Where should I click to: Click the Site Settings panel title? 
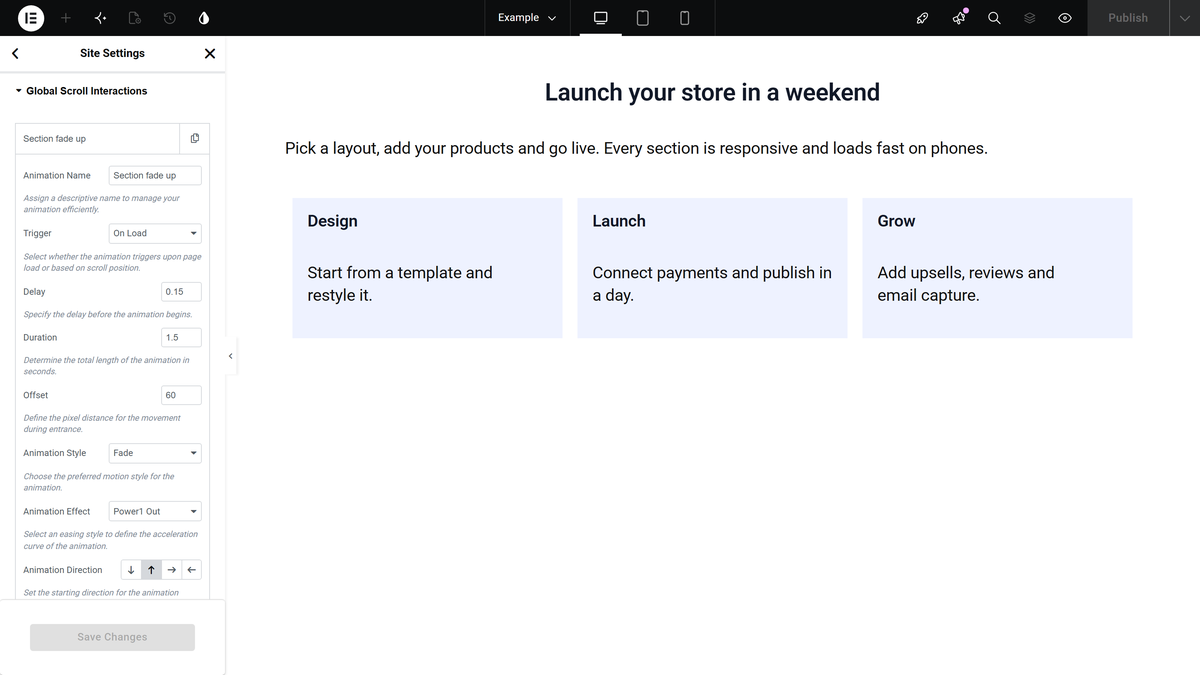112,53
